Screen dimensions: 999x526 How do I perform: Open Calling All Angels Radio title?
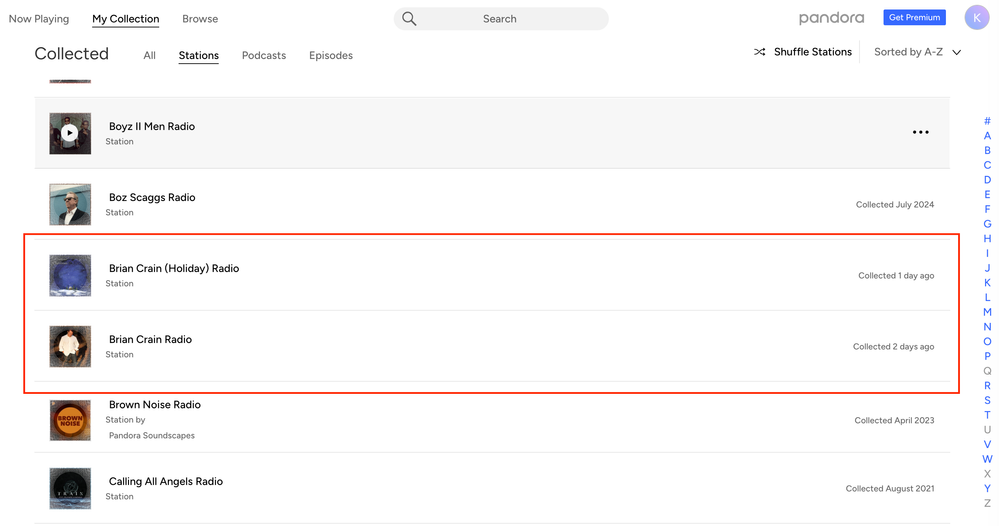pyautogui.click(x=166, y=481)
